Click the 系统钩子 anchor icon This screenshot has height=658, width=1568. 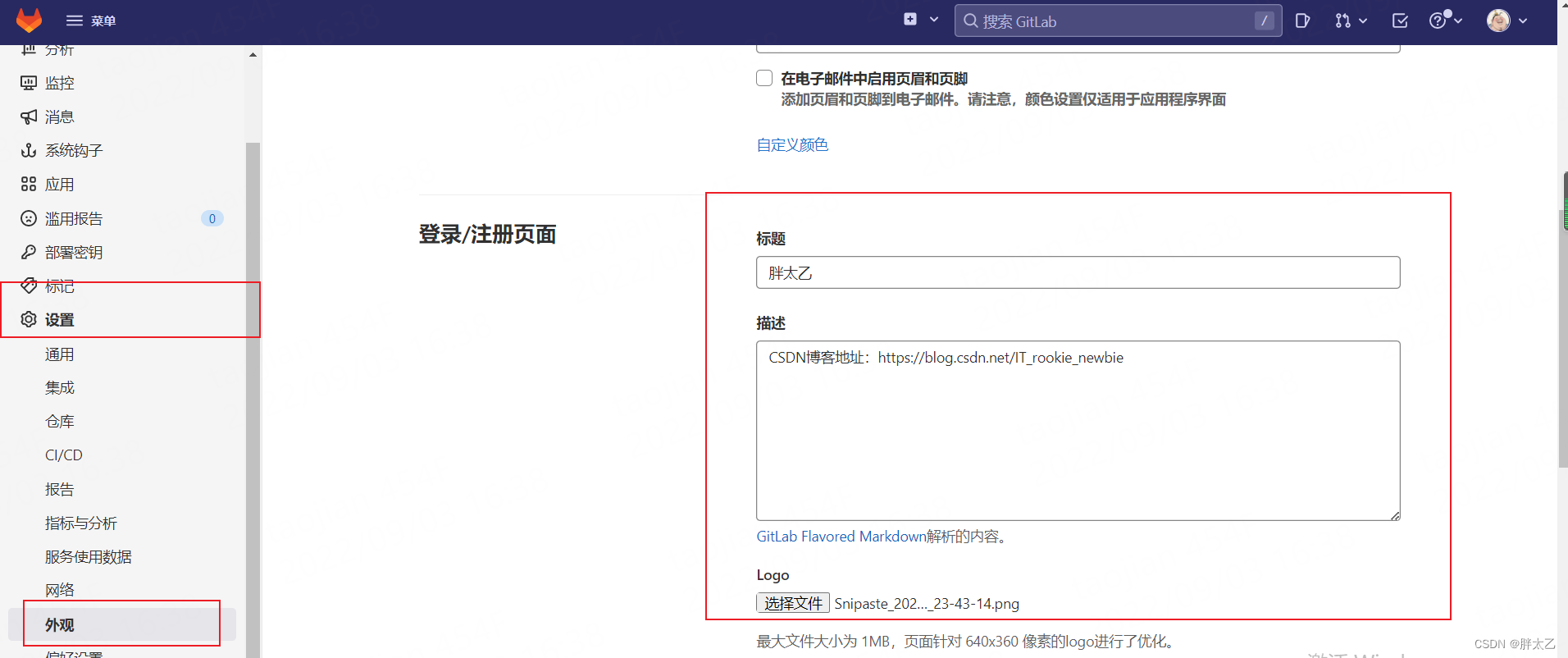[x=29, y=150]
